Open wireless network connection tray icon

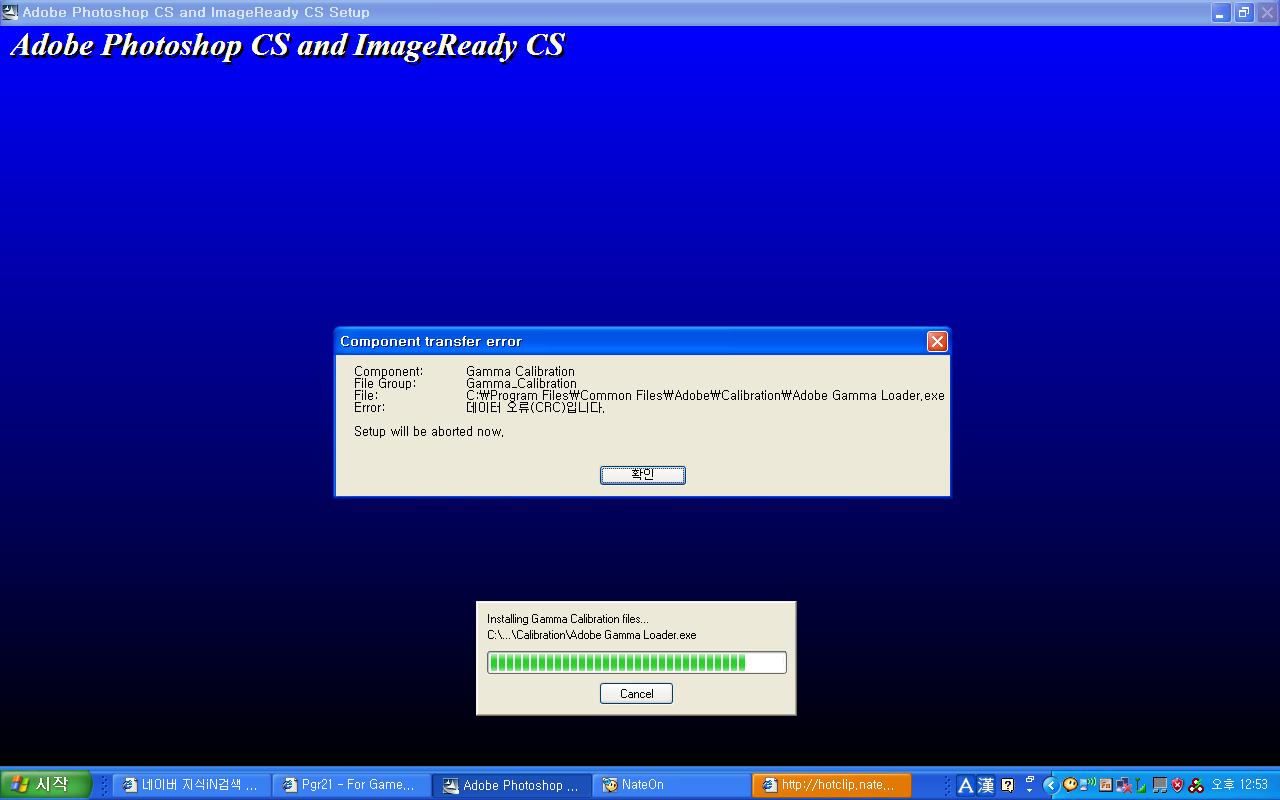pyautogui.click(x=1087, y=784)
